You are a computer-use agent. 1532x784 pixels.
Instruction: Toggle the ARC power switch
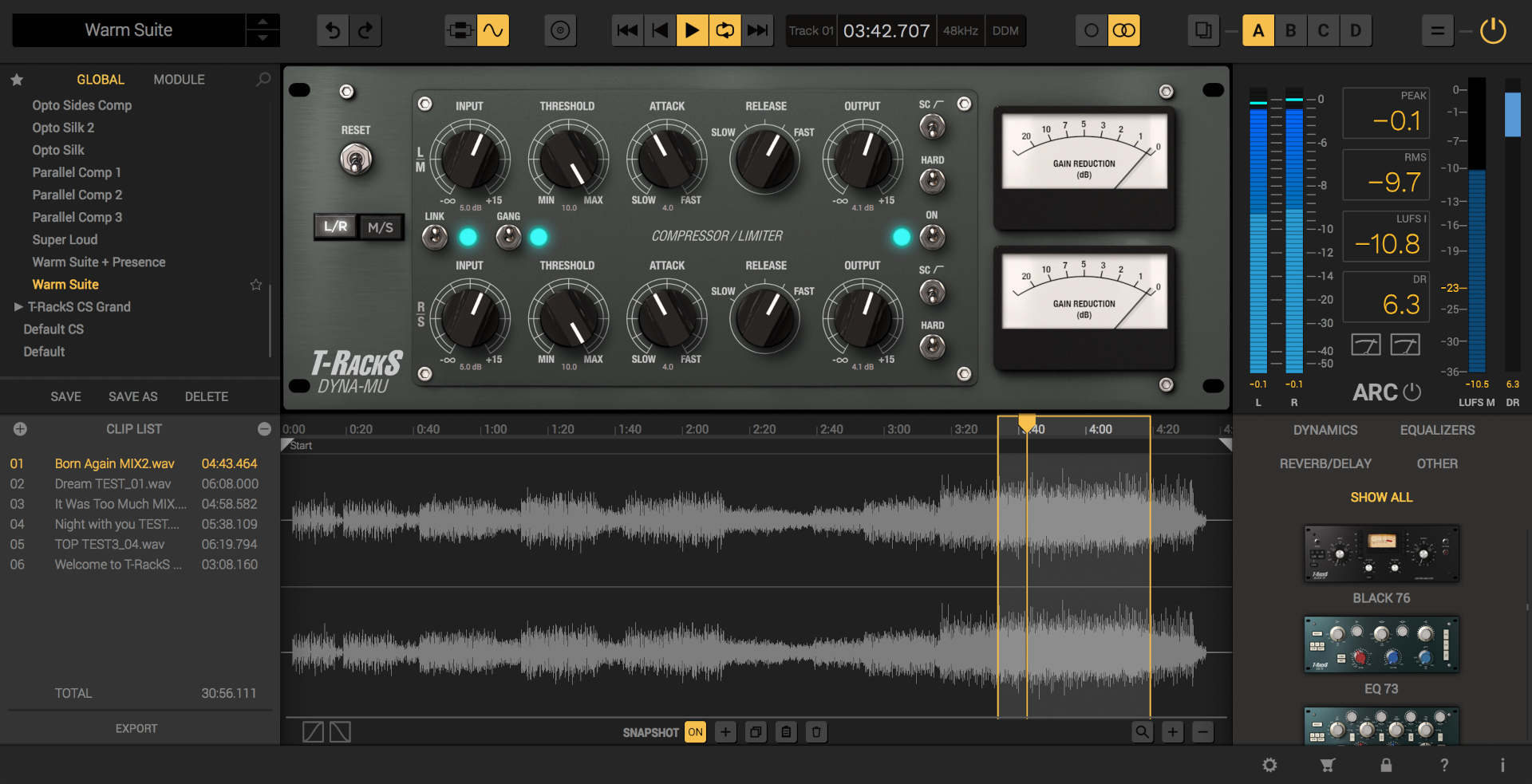[x=1412, y=392]
